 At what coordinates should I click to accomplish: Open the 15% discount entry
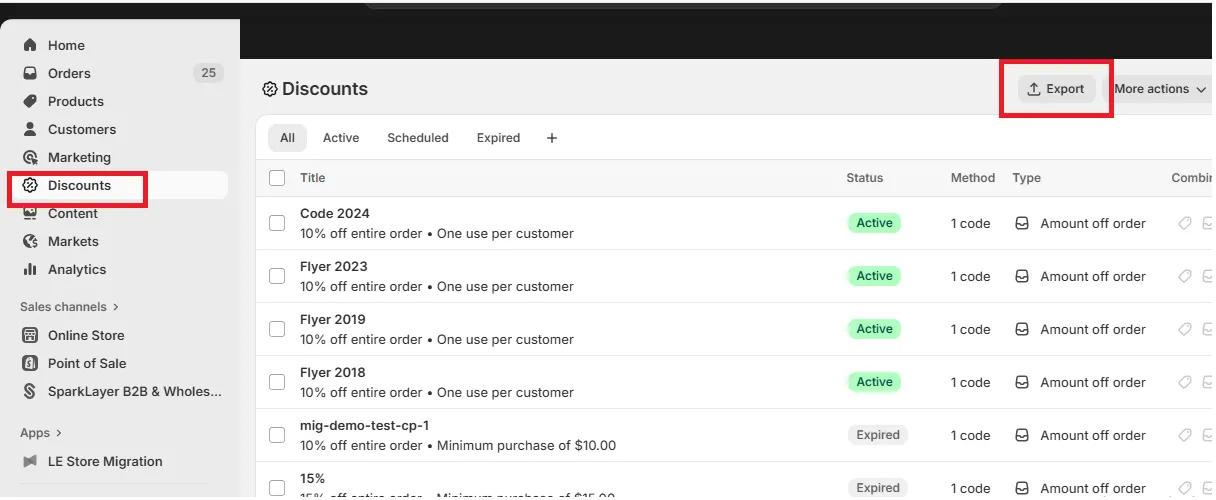pyautogui.click(x=312, y=478)
